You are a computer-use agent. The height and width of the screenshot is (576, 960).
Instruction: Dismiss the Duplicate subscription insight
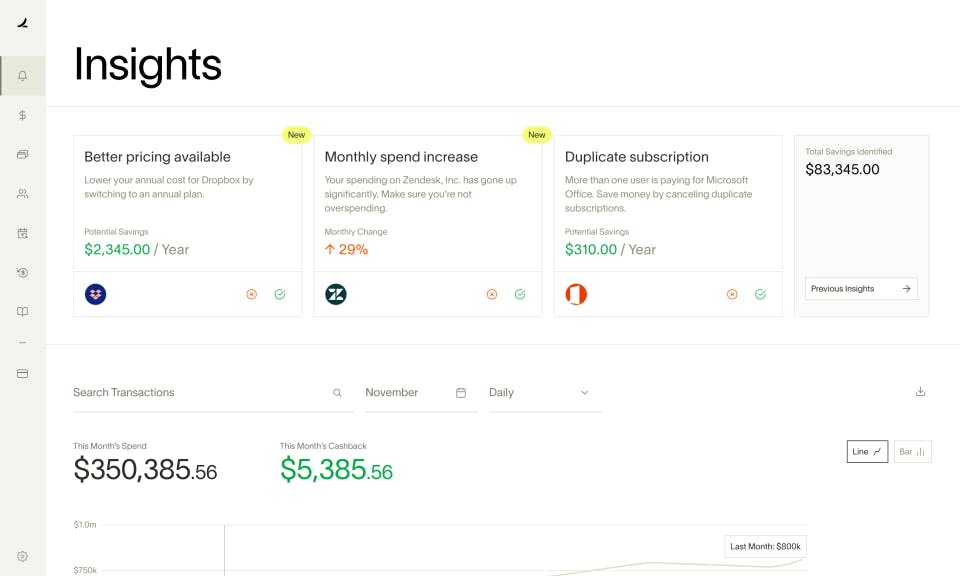pos(731,294)
